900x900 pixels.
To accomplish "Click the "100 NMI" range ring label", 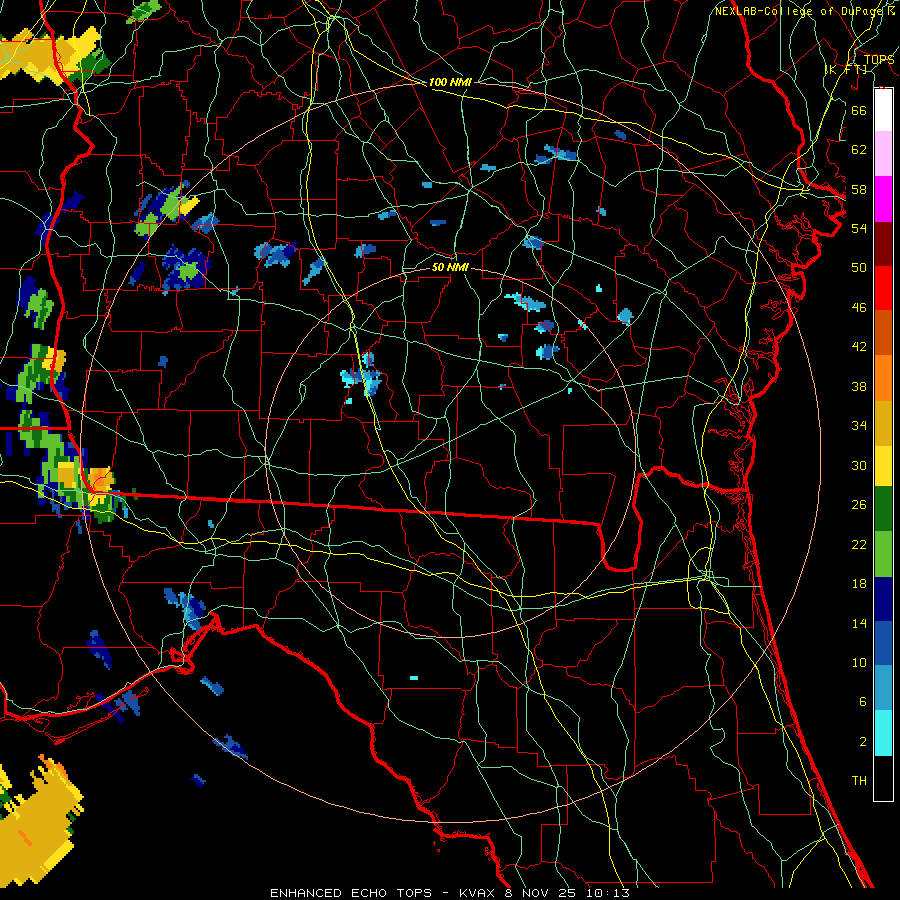I will pyautogui.click(x=450, y=83).
